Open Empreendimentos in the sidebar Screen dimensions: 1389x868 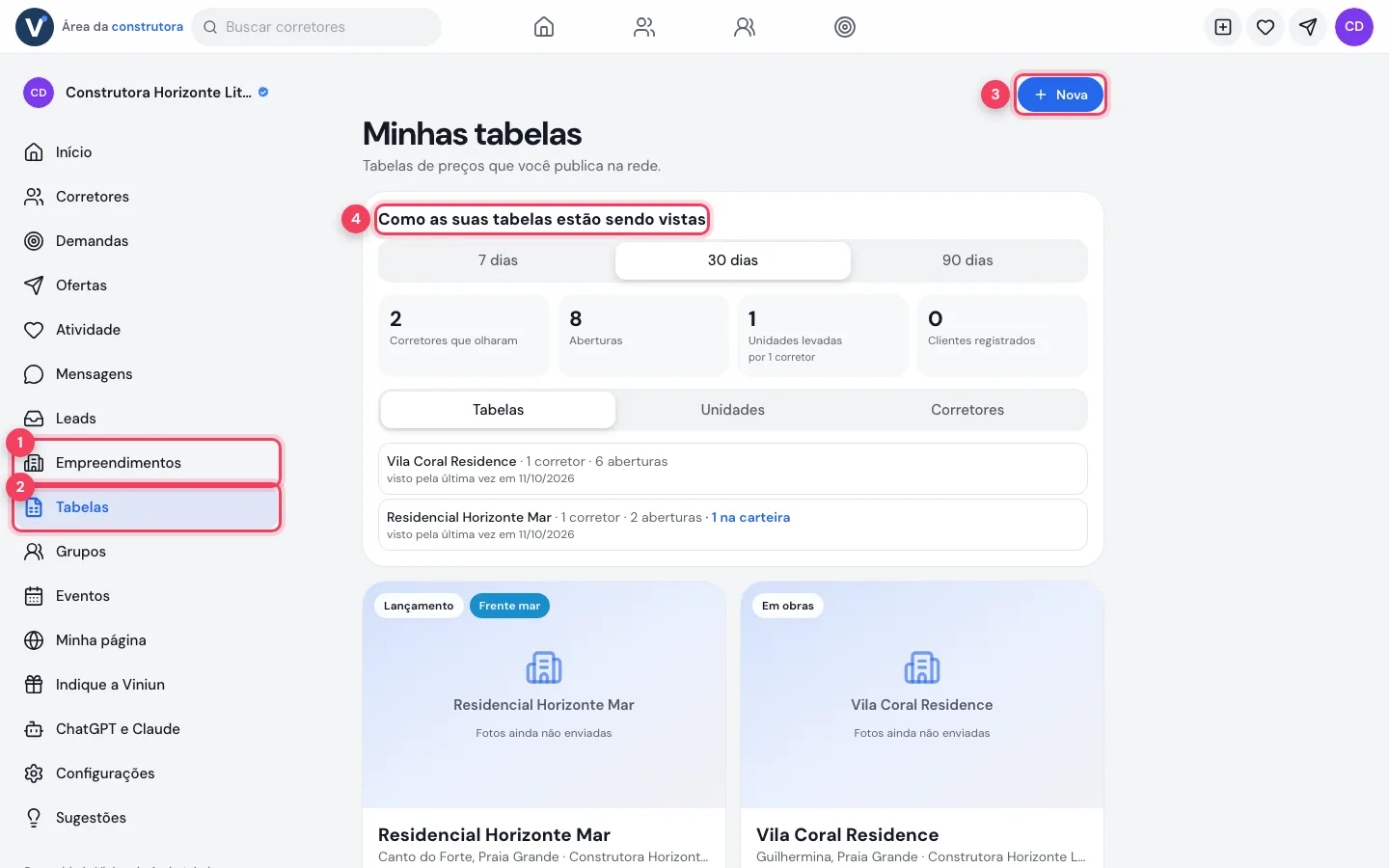click(147, 463)
